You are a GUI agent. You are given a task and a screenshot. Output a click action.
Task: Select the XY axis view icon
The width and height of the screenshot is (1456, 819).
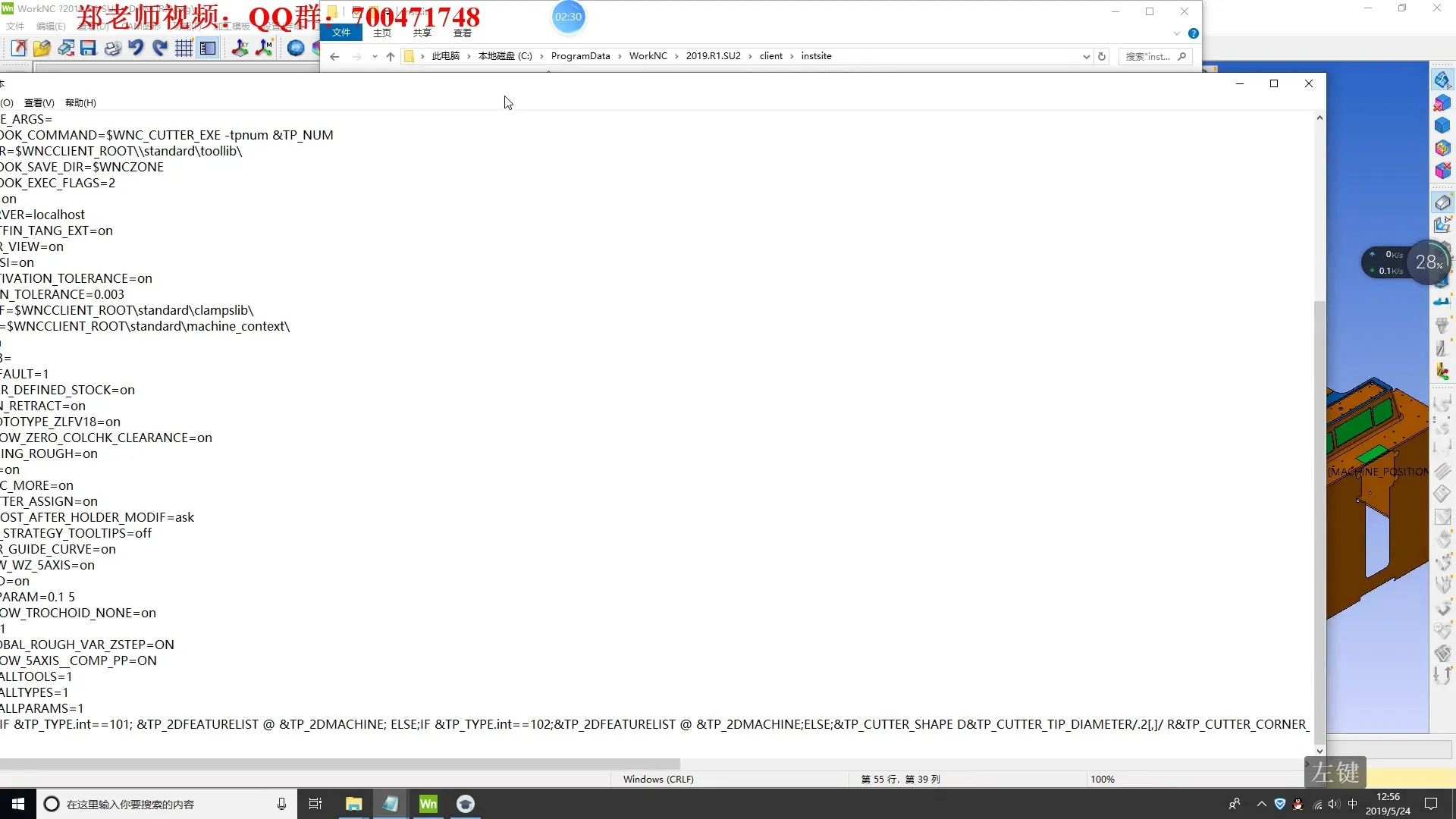pos(240,49)
